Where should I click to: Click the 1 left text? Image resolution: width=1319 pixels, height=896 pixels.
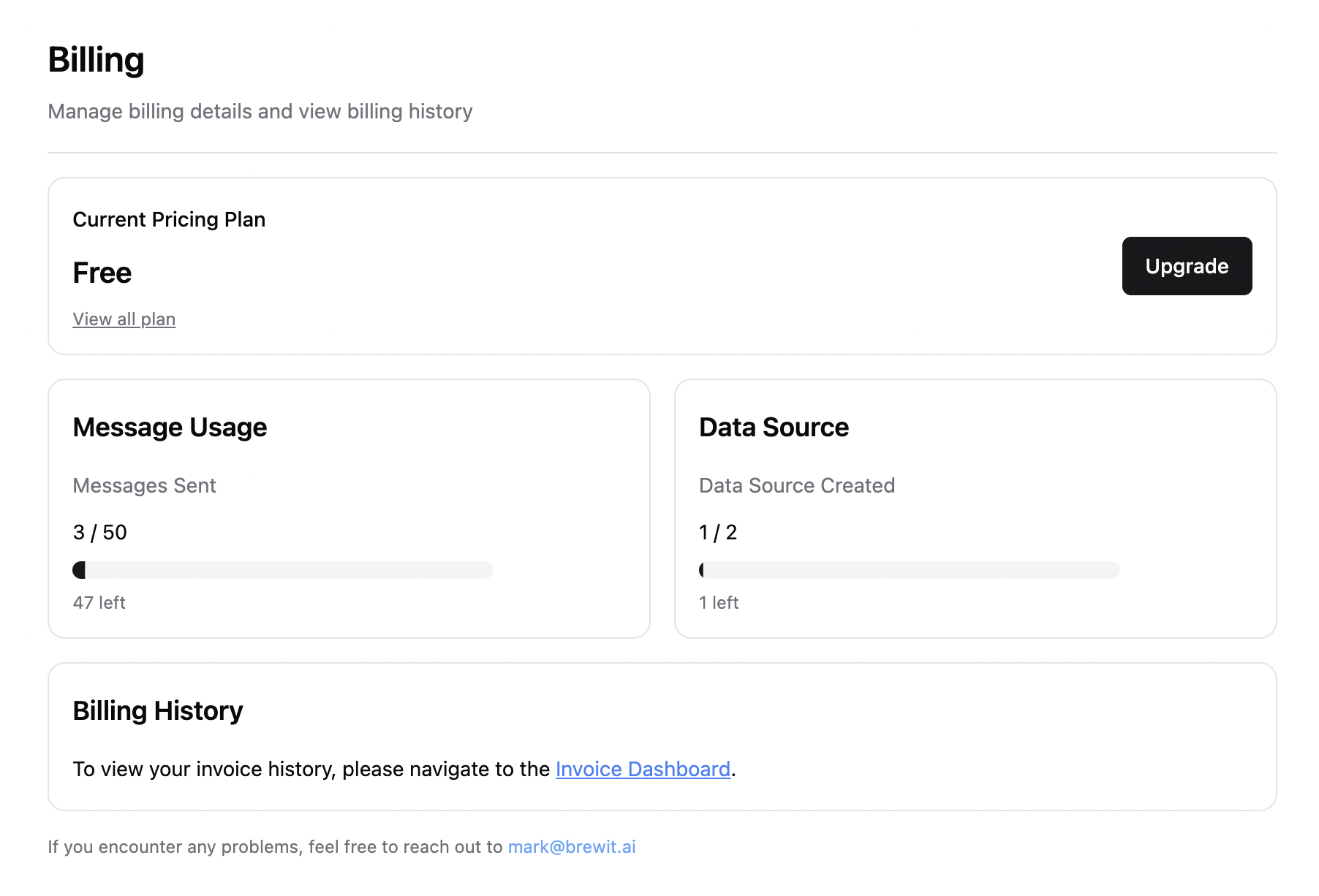(x=719, y=602)
